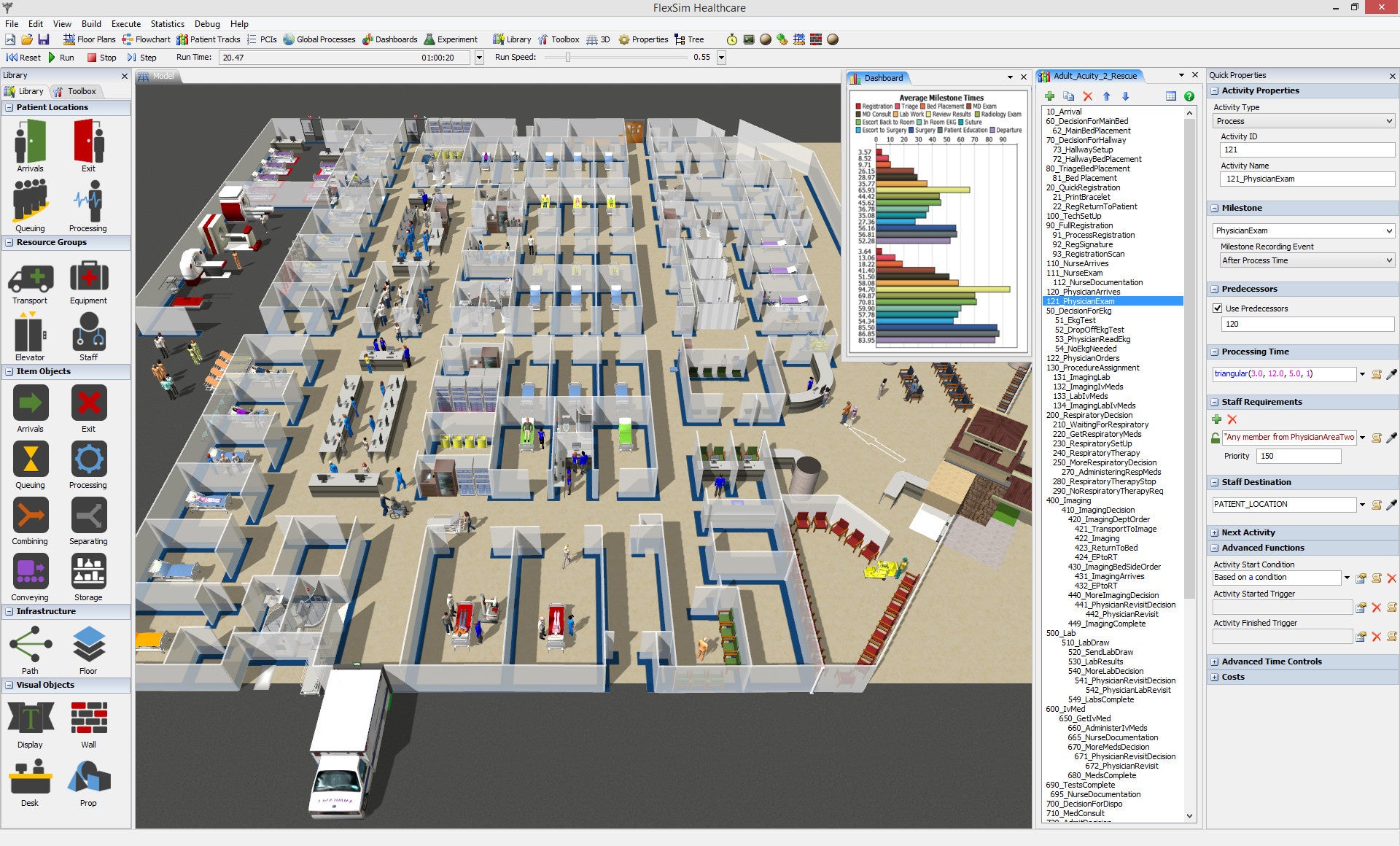Viewport: 1400px width, 846px height.
Task: Open Floor Plans from the toolbar
Action: click(89, 39)
